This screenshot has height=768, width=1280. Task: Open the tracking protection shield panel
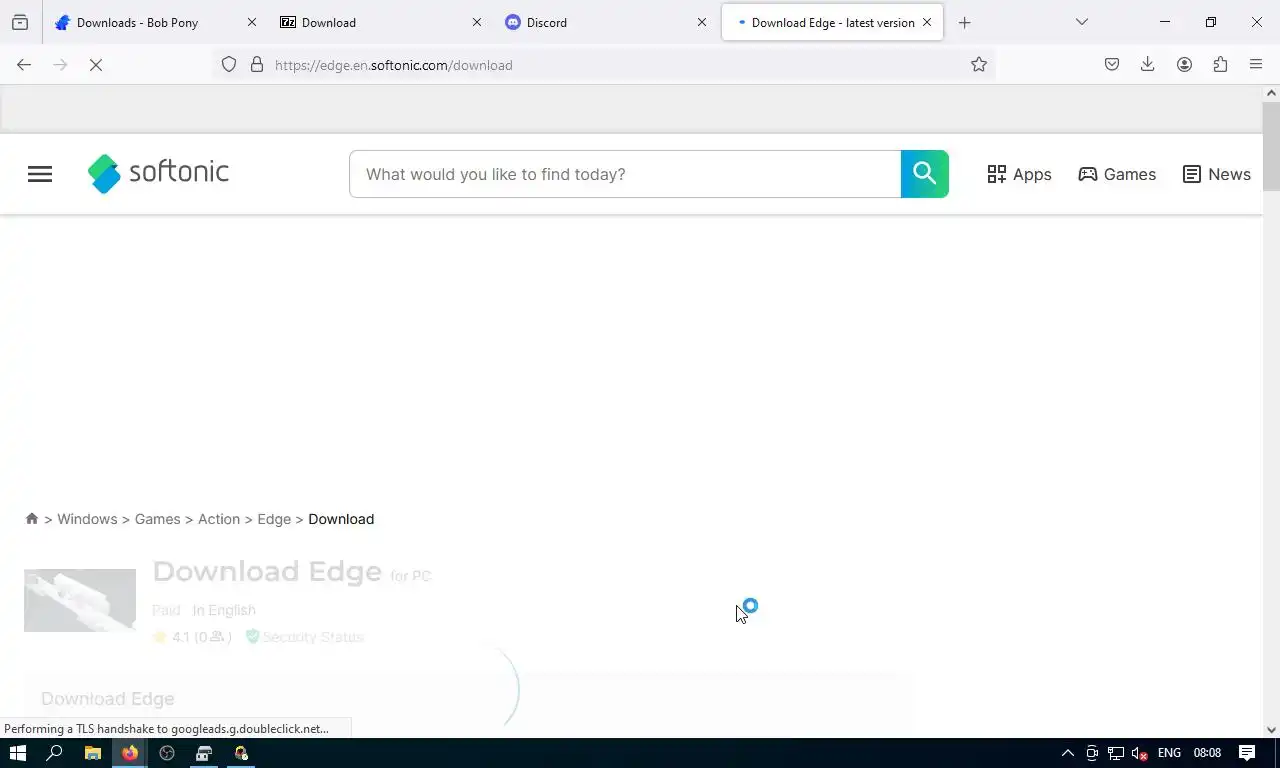229,64
